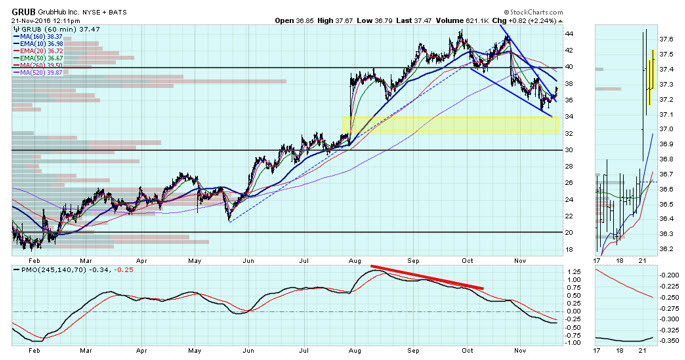This screenshot has width=685, height=360.
Task: Click the yellow gap zone rectangle
Action: click(x=451, y=125)
